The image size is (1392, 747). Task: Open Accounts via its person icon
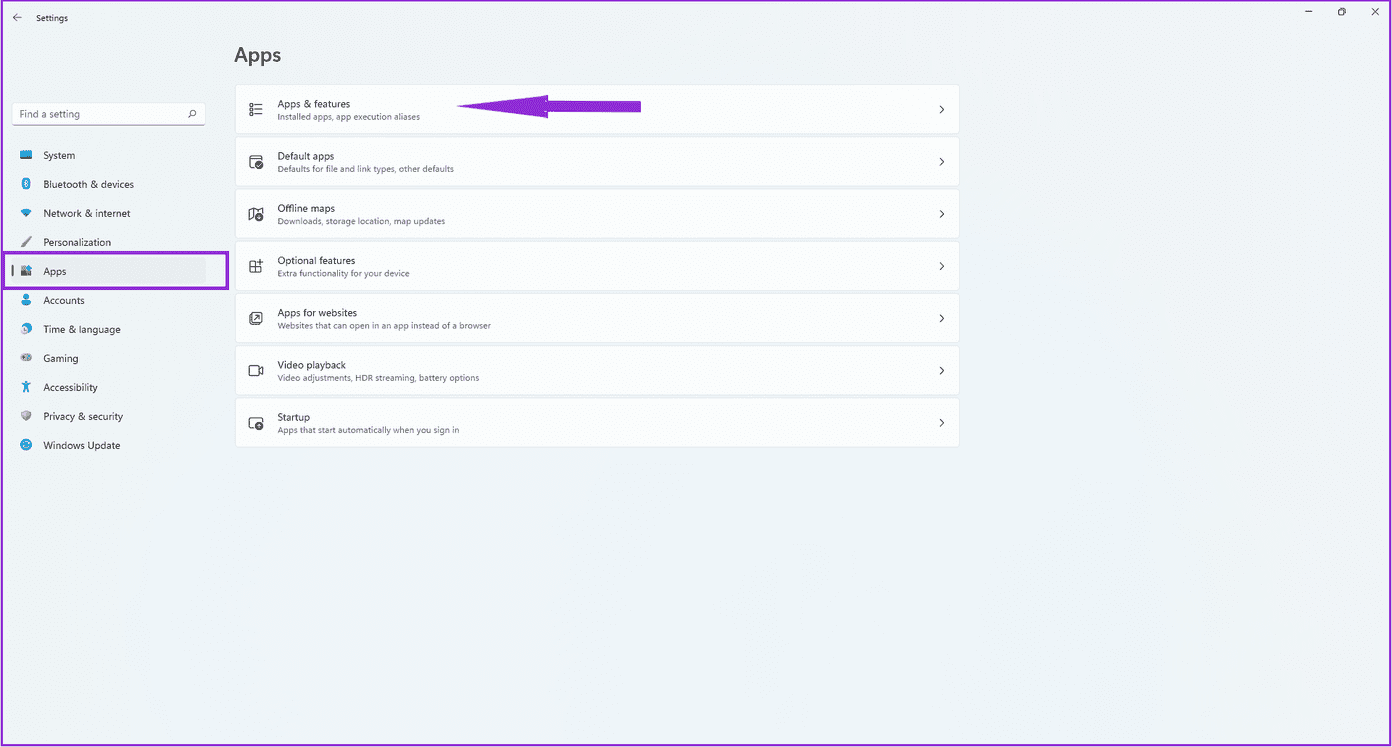point(26,300)
